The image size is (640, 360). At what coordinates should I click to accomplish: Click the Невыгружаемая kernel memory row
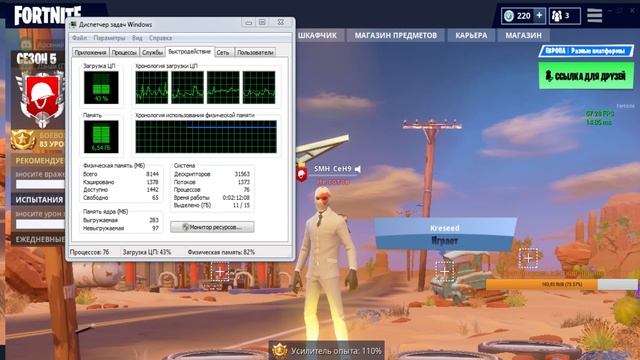tap(121, 228)
